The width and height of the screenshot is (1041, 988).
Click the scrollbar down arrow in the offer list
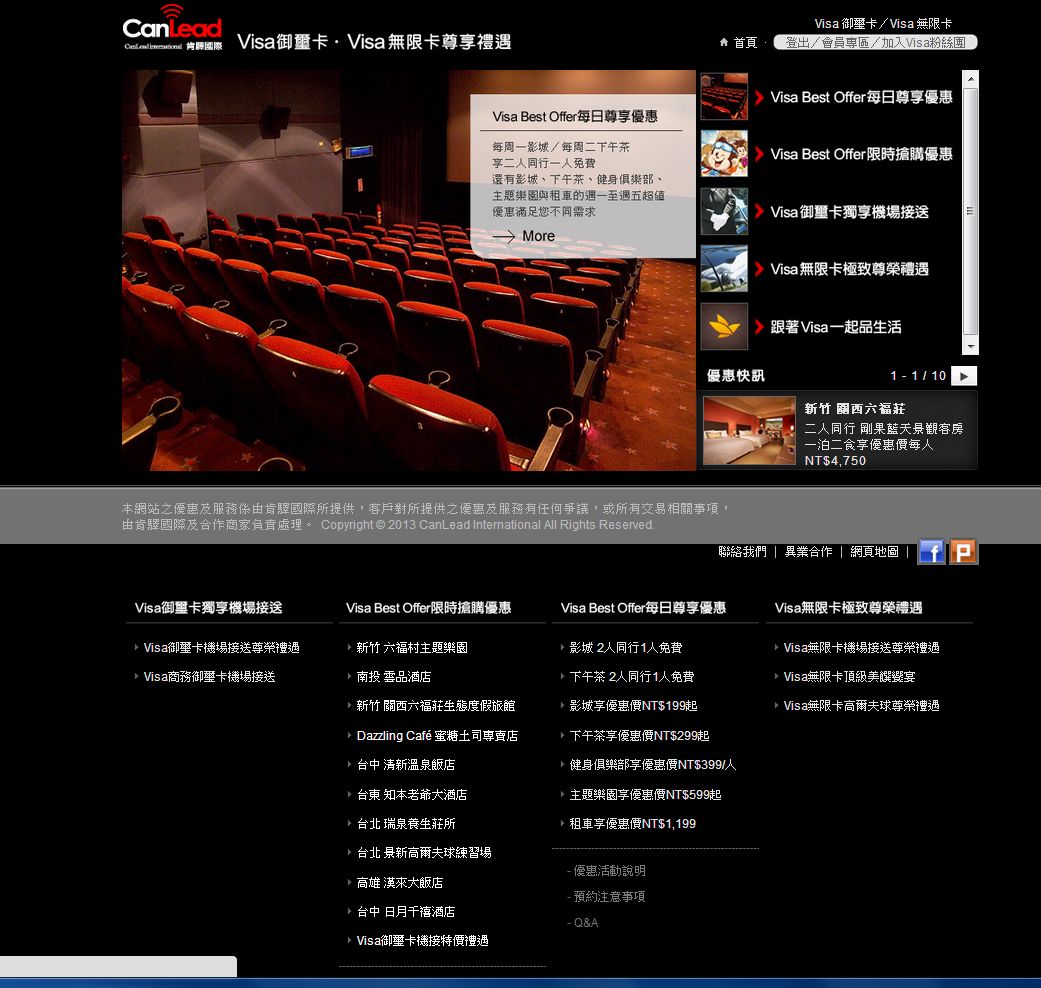(971, 347)
